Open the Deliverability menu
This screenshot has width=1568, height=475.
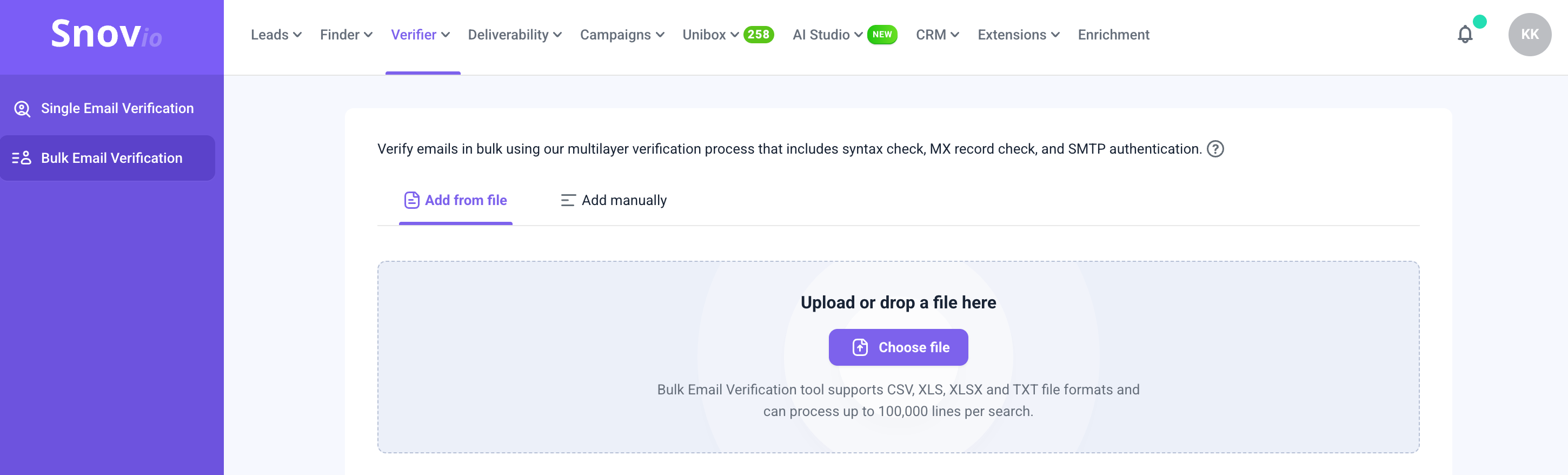[x=514, y=35]
